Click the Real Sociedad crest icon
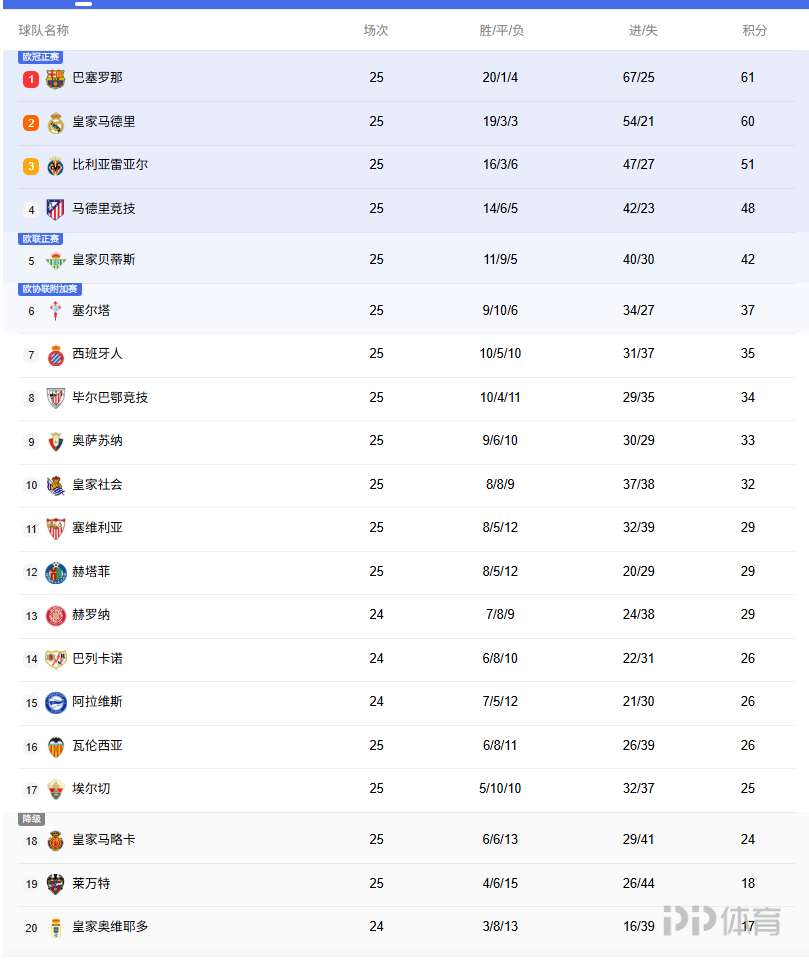Image resolution: width=809 pixels, height=964 pixels. 56,485
